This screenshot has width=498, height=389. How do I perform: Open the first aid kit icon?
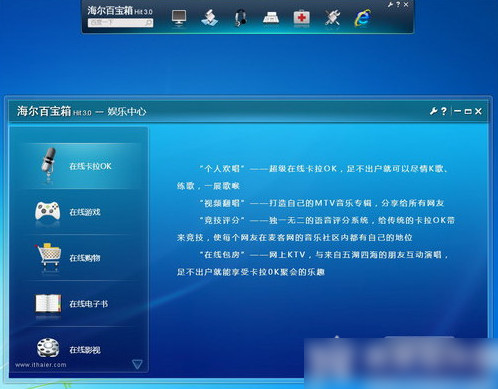coord(302,17)
